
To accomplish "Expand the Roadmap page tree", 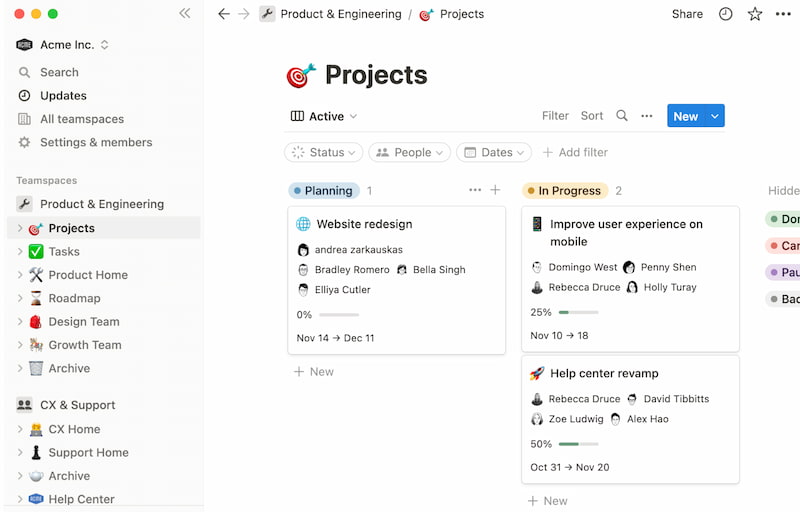I will click(x=19, y=298).
